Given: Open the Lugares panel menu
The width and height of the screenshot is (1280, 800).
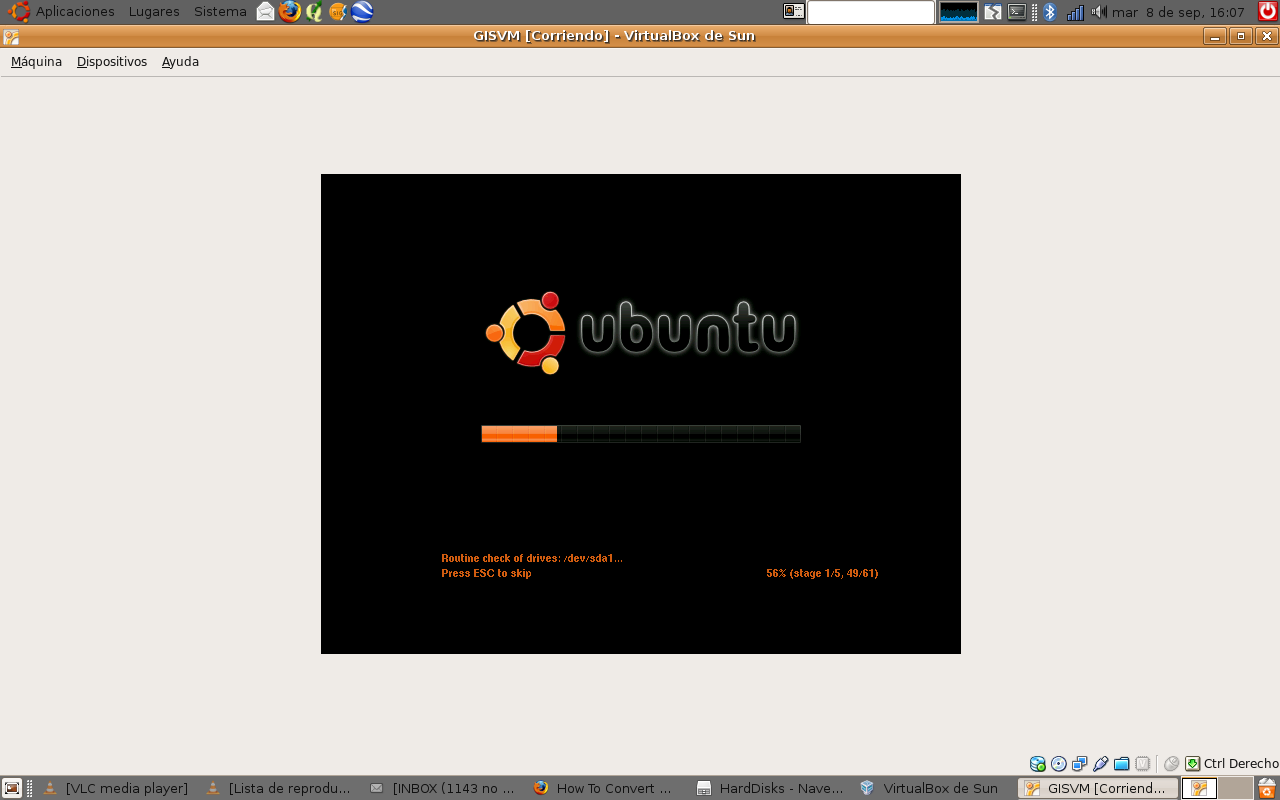Looking at the screenshot, I should tap(154, 12).
